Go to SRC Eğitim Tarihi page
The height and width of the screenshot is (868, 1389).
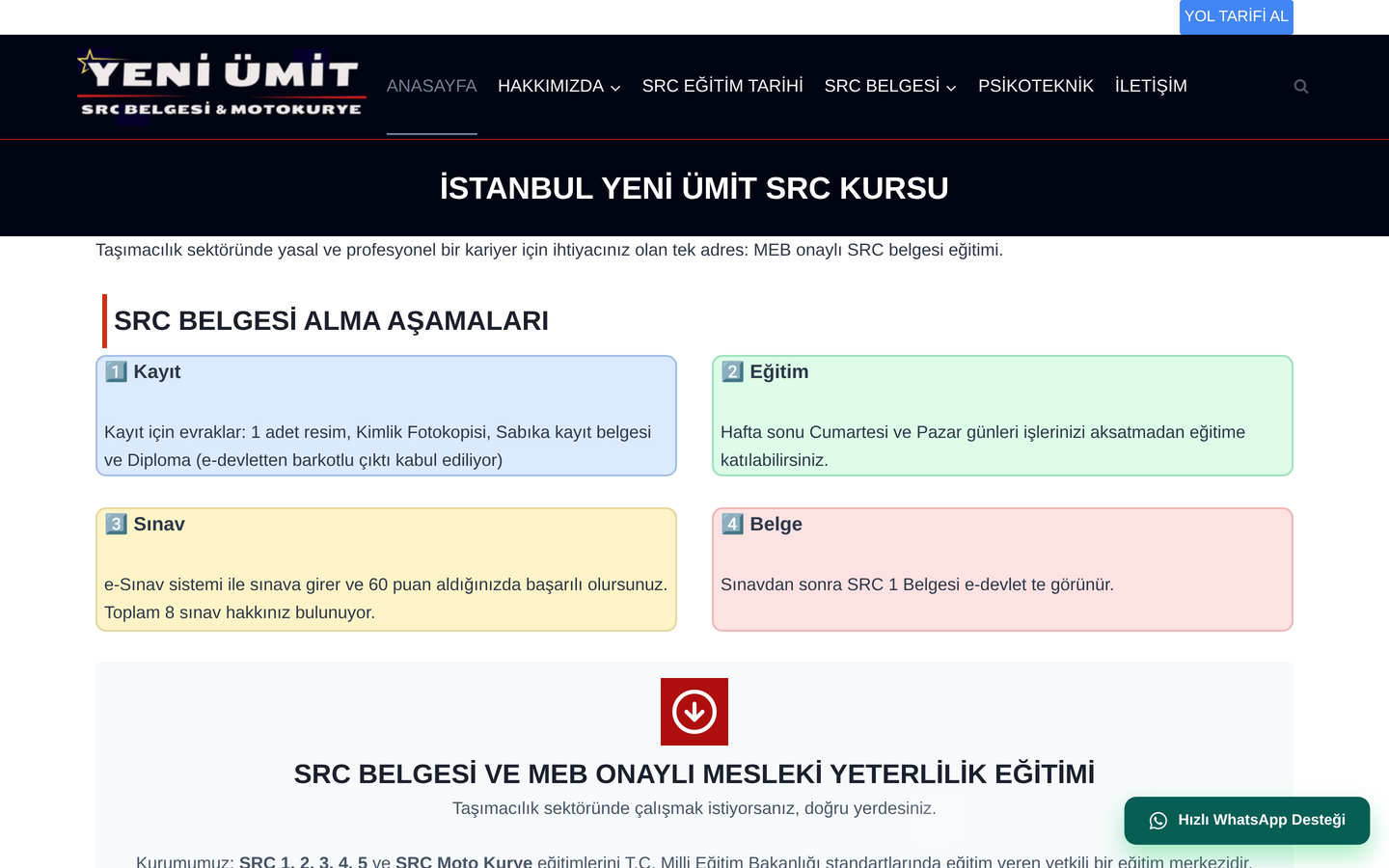pyautogui.click(x=722, y=86)
